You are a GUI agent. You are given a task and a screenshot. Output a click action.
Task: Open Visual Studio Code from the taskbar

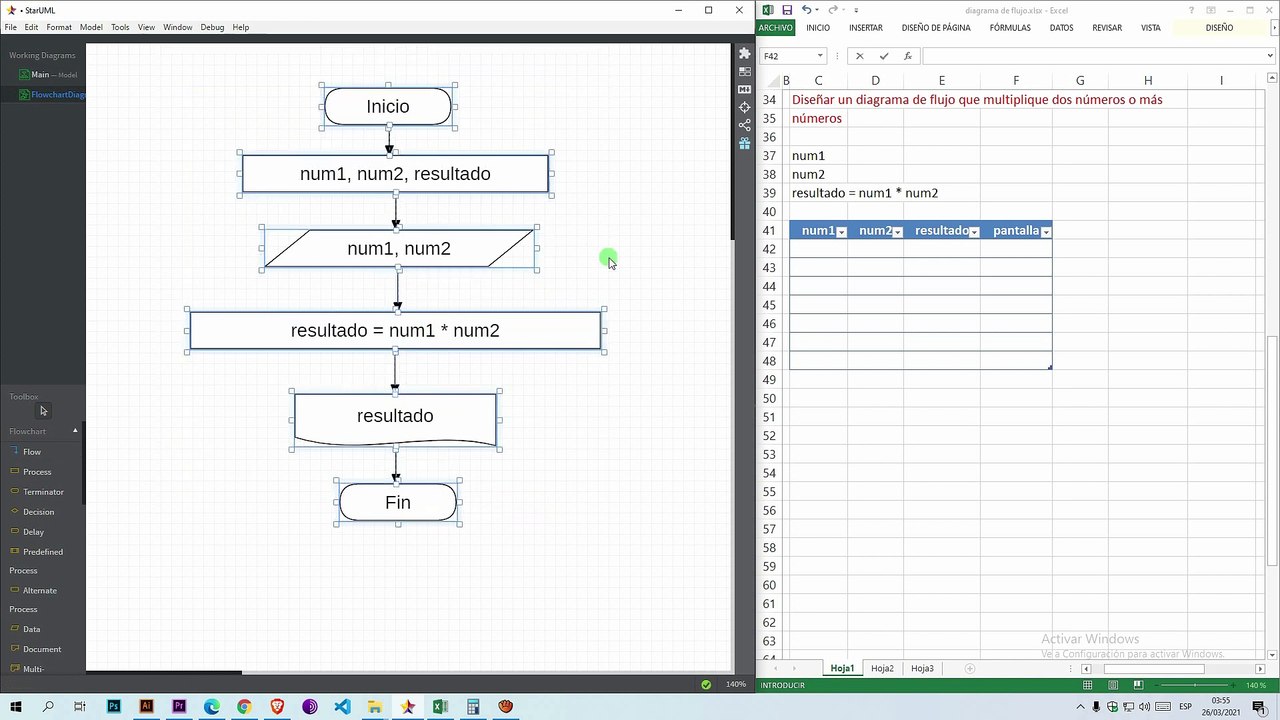pyautogui.click(x=342, y=707)
